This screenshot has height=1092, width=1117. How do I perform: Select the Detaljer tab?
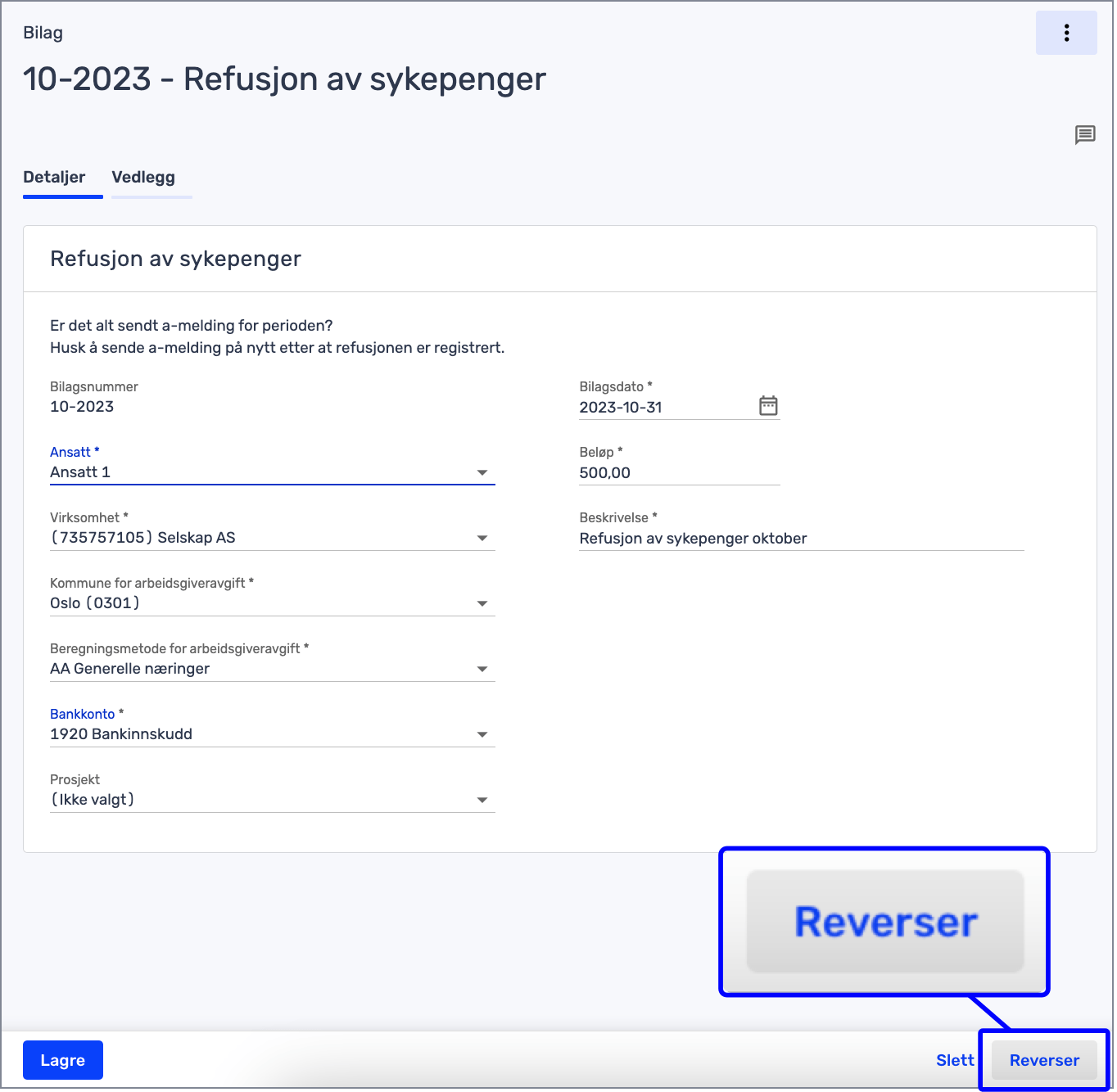[54, 177]
